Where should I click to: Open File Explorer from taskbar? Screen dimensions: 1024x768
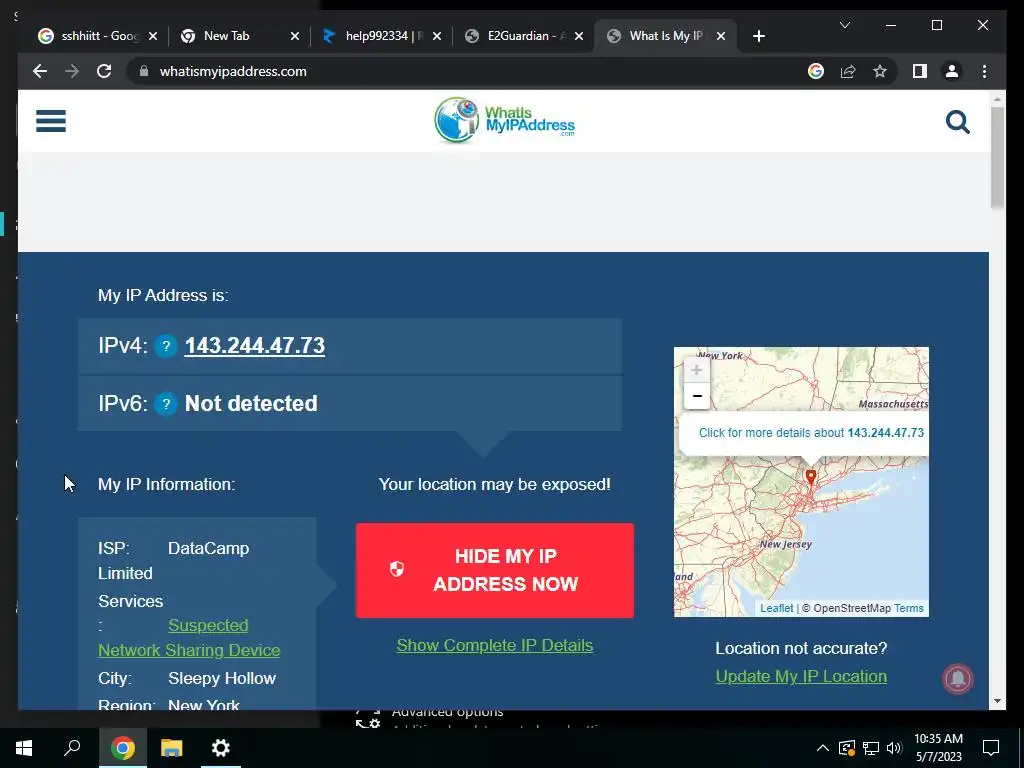click(172, 748)
